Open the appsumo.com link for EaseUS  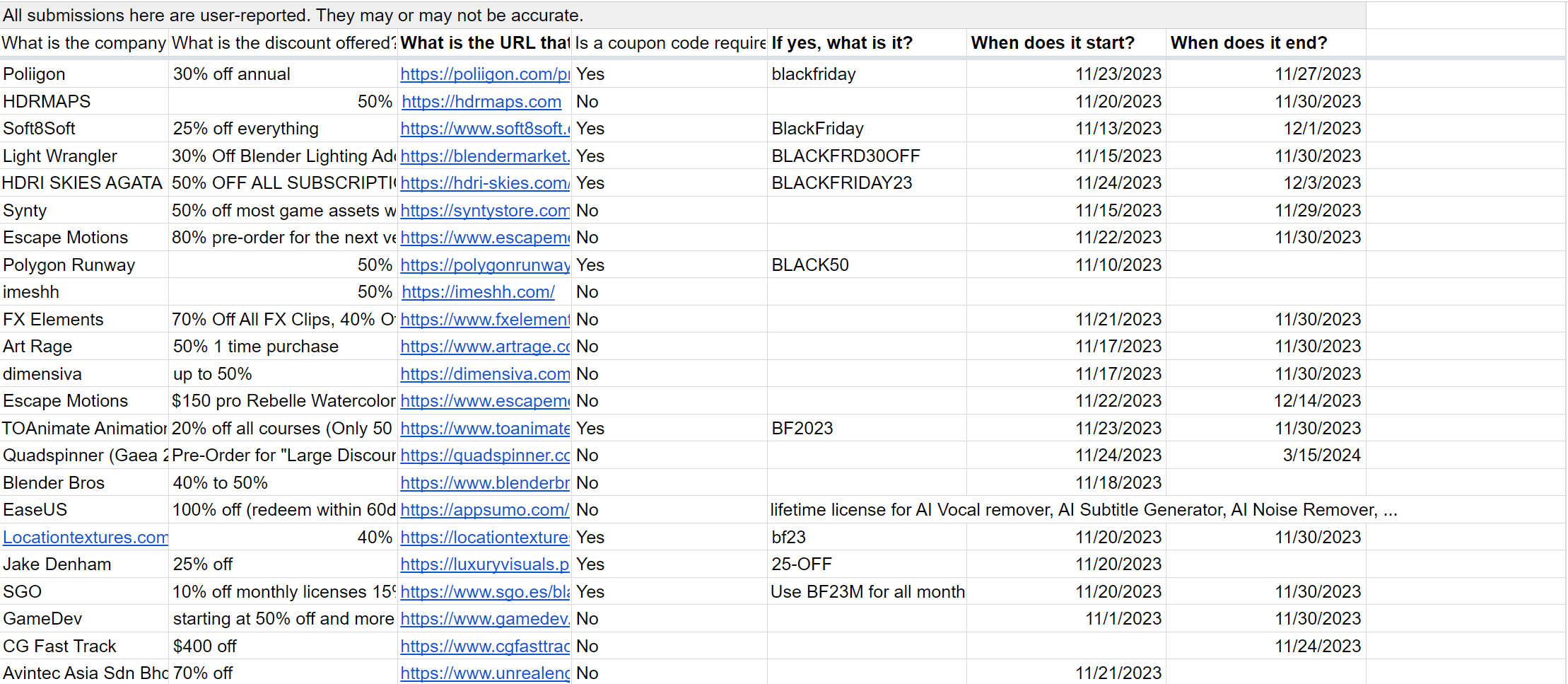(x=484, y=510)
